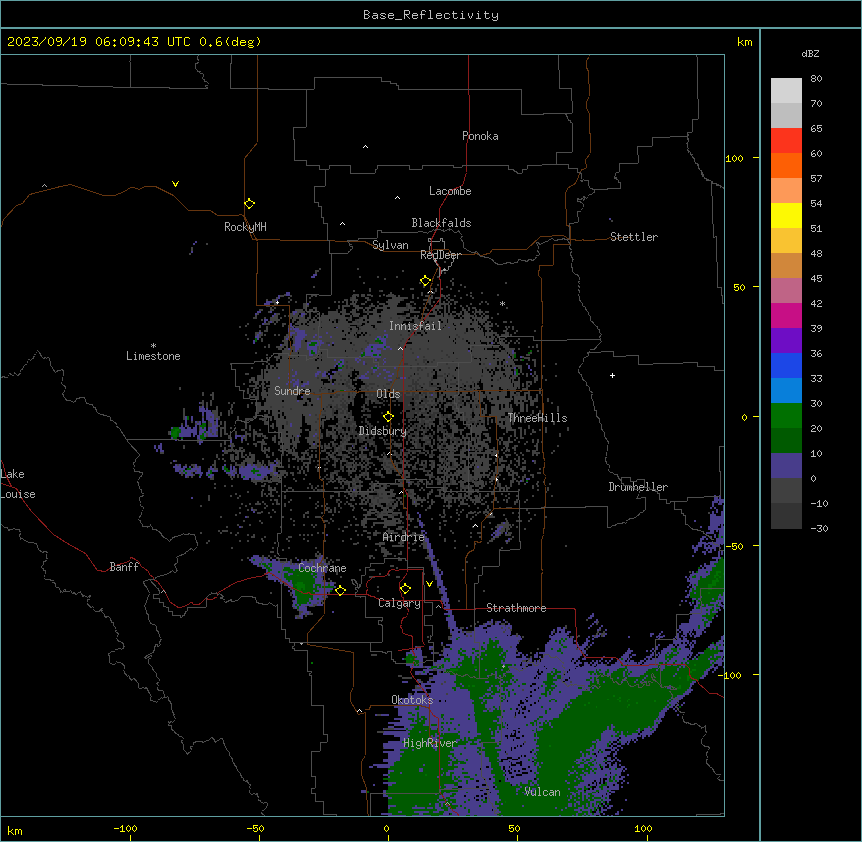Click the Okotoks town label
The image size is (862, 842).
[412, 700]
